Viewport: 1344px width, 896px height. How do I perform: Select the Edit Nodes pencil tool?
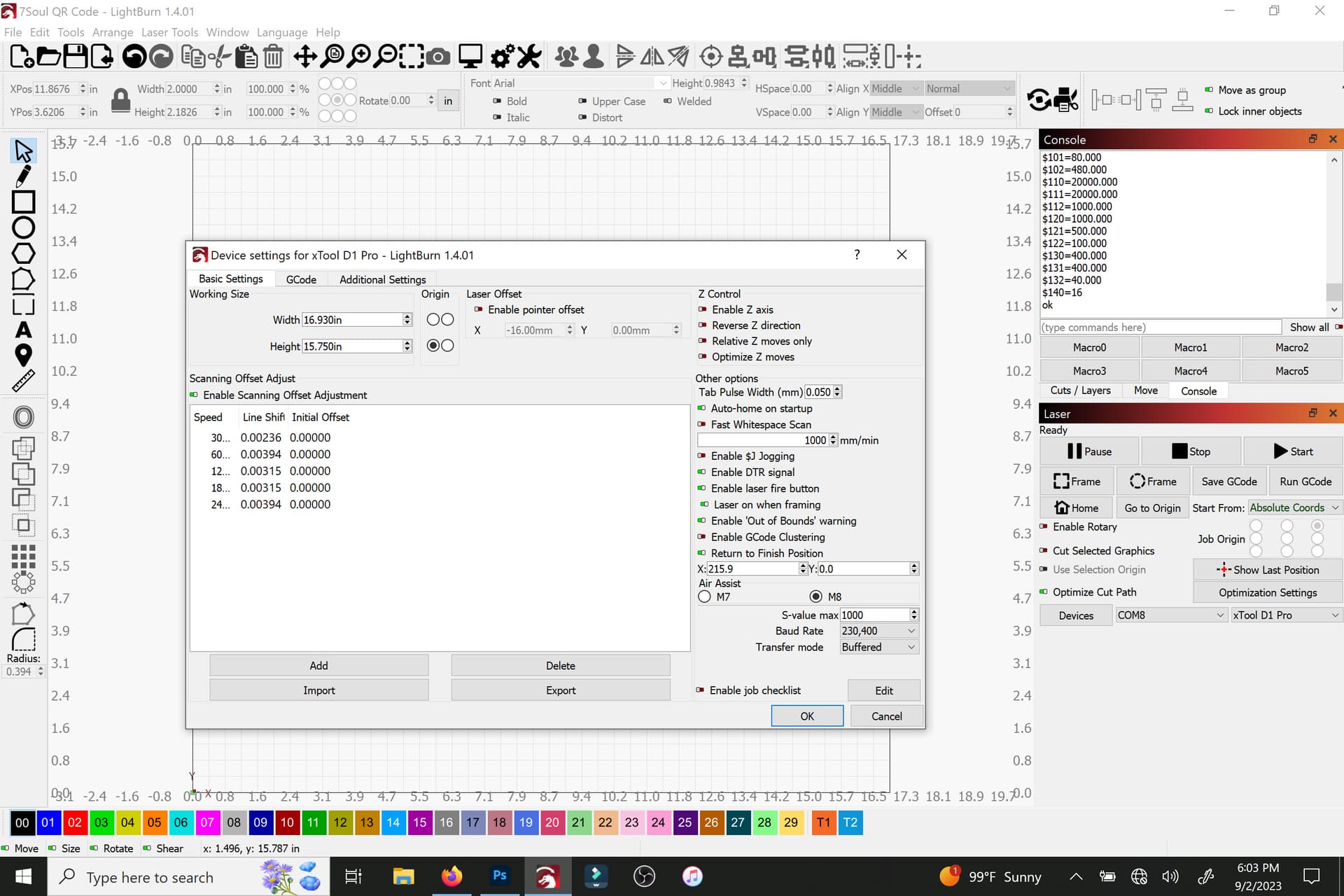pyautogui.click(x=23, y=176)
